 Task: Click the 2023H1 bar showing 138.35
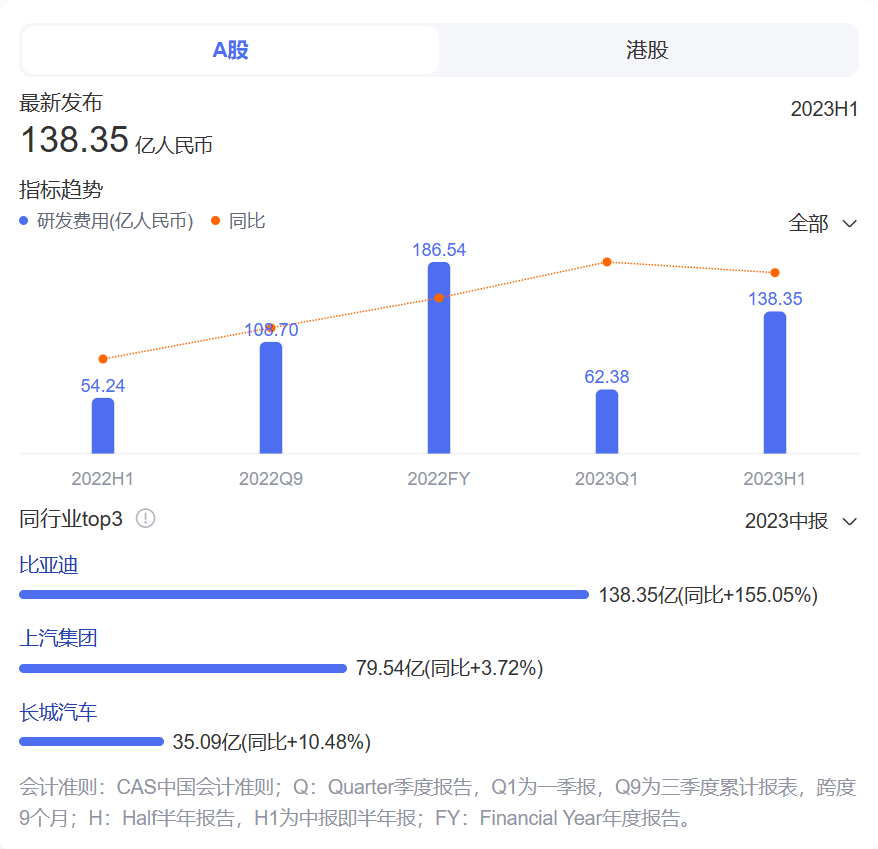click(x=775, y=383)
